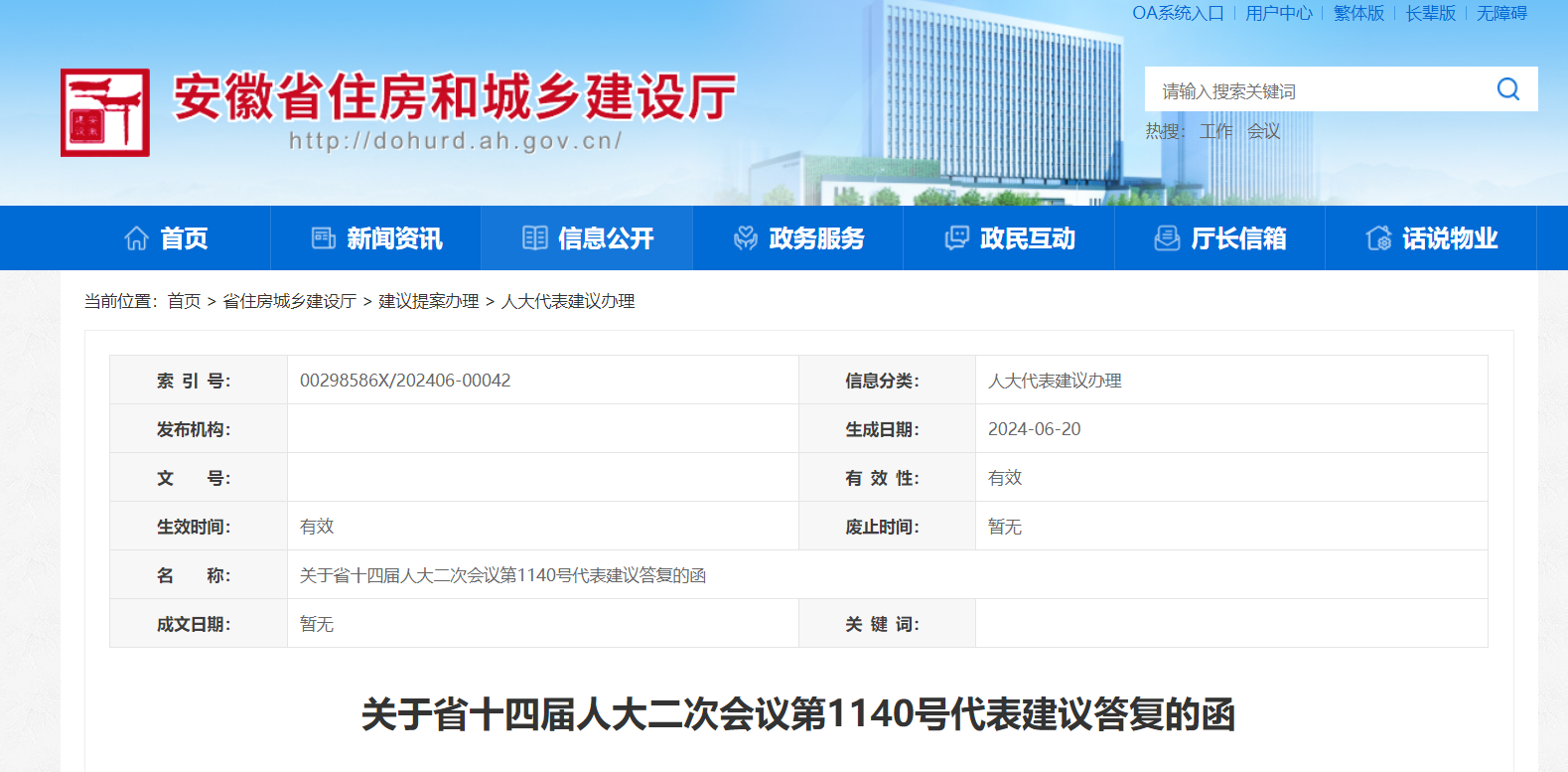Screen dimensions: 1568x772
Task: Navigate to 建议提案办理 in breadcrumb
Action: (x=428, y=301)
